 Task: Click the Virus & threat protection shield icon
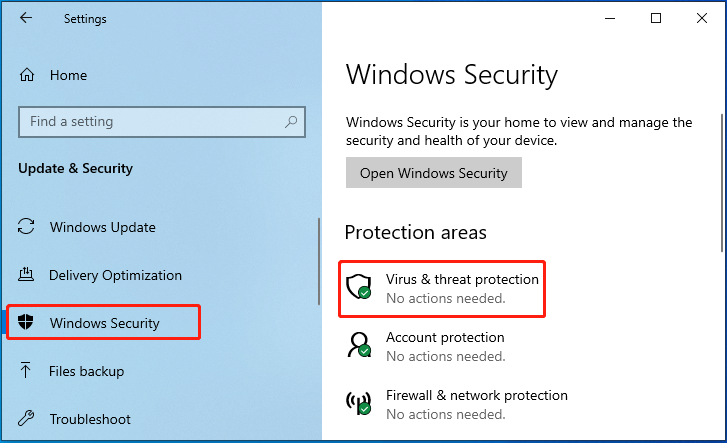coord(359,287)
